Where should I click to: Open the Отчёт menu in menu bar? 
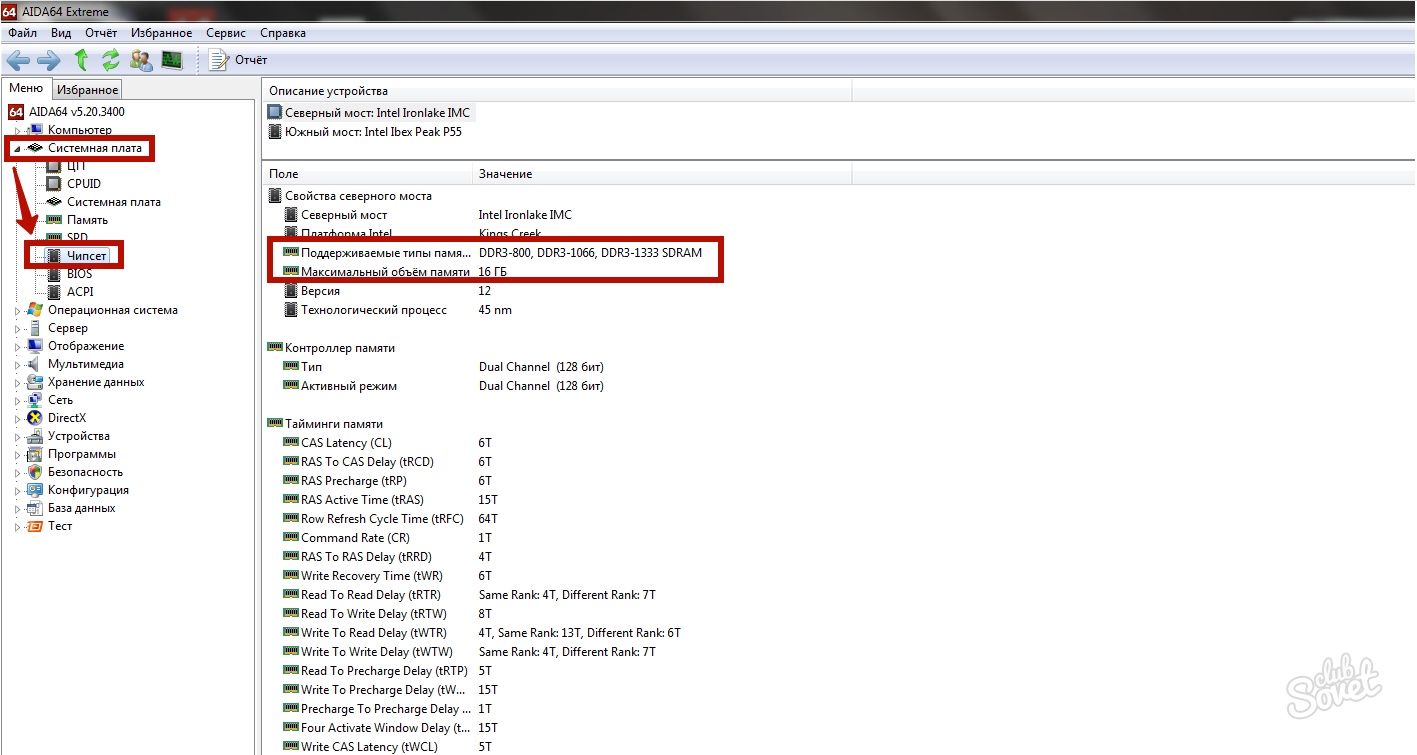click(101, 33)
